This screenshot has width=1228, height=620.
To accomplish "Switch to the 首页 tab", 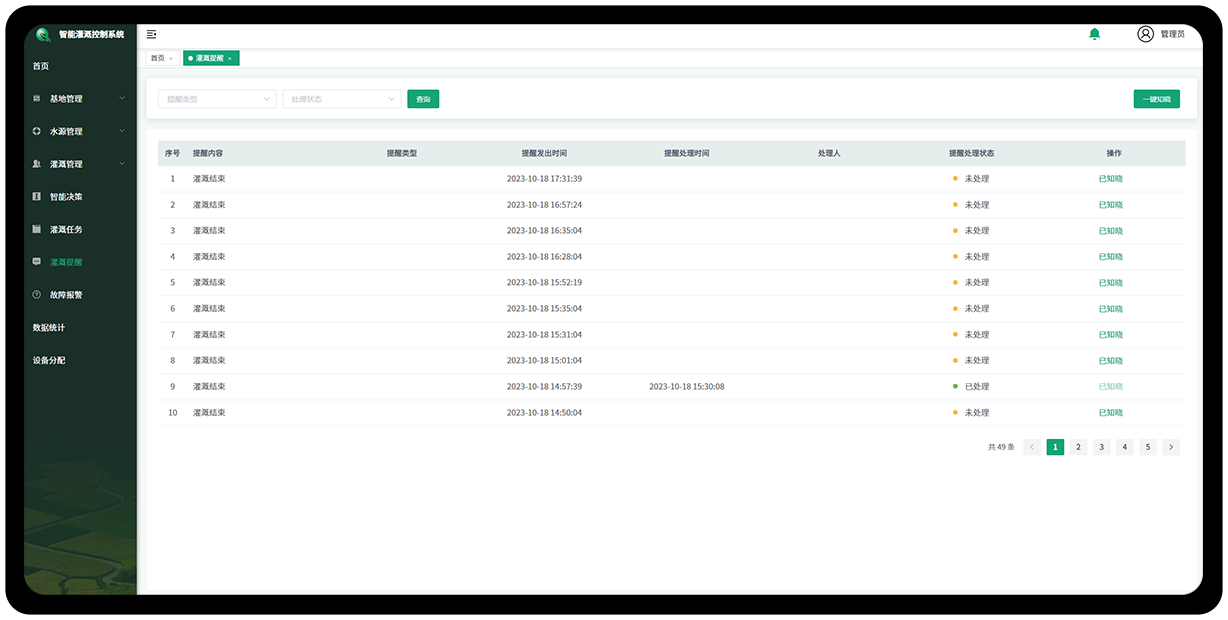I will click(158, 59).
